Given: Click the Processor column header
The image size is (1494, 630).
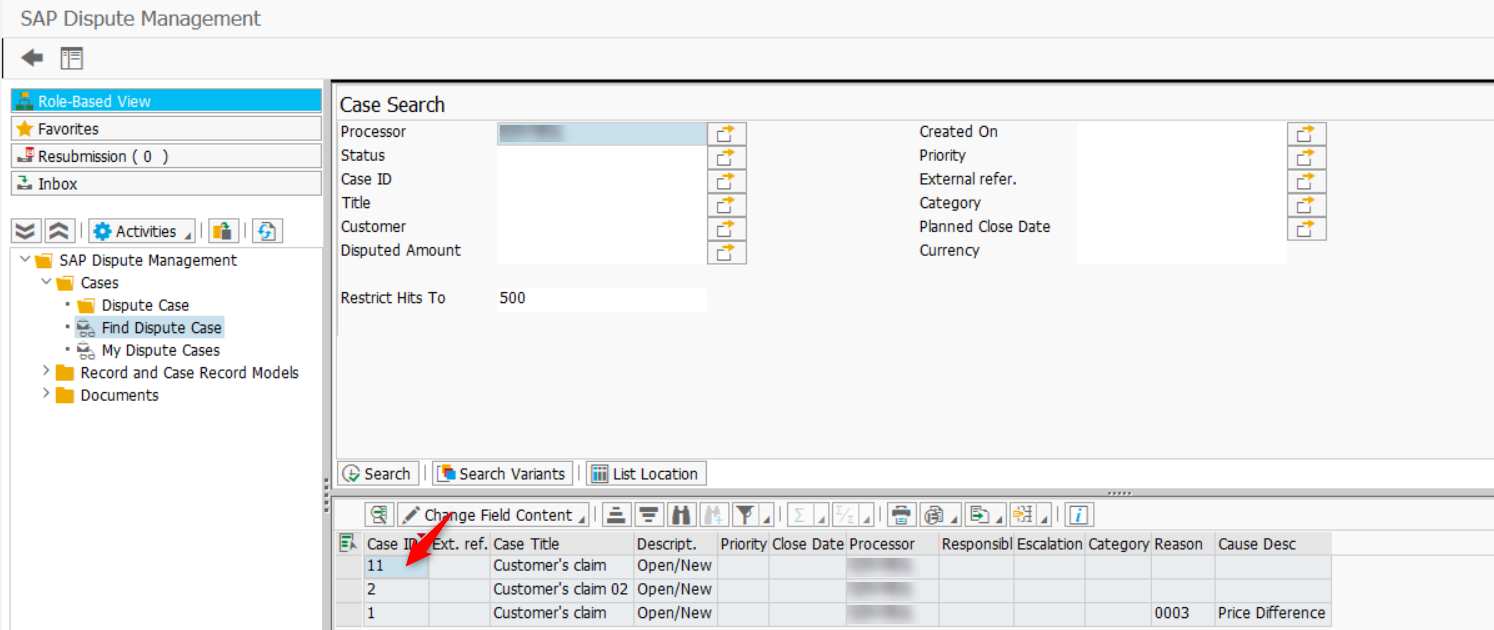Looking at the screenshot, I should pyautogui.click(x=892, y=544).
